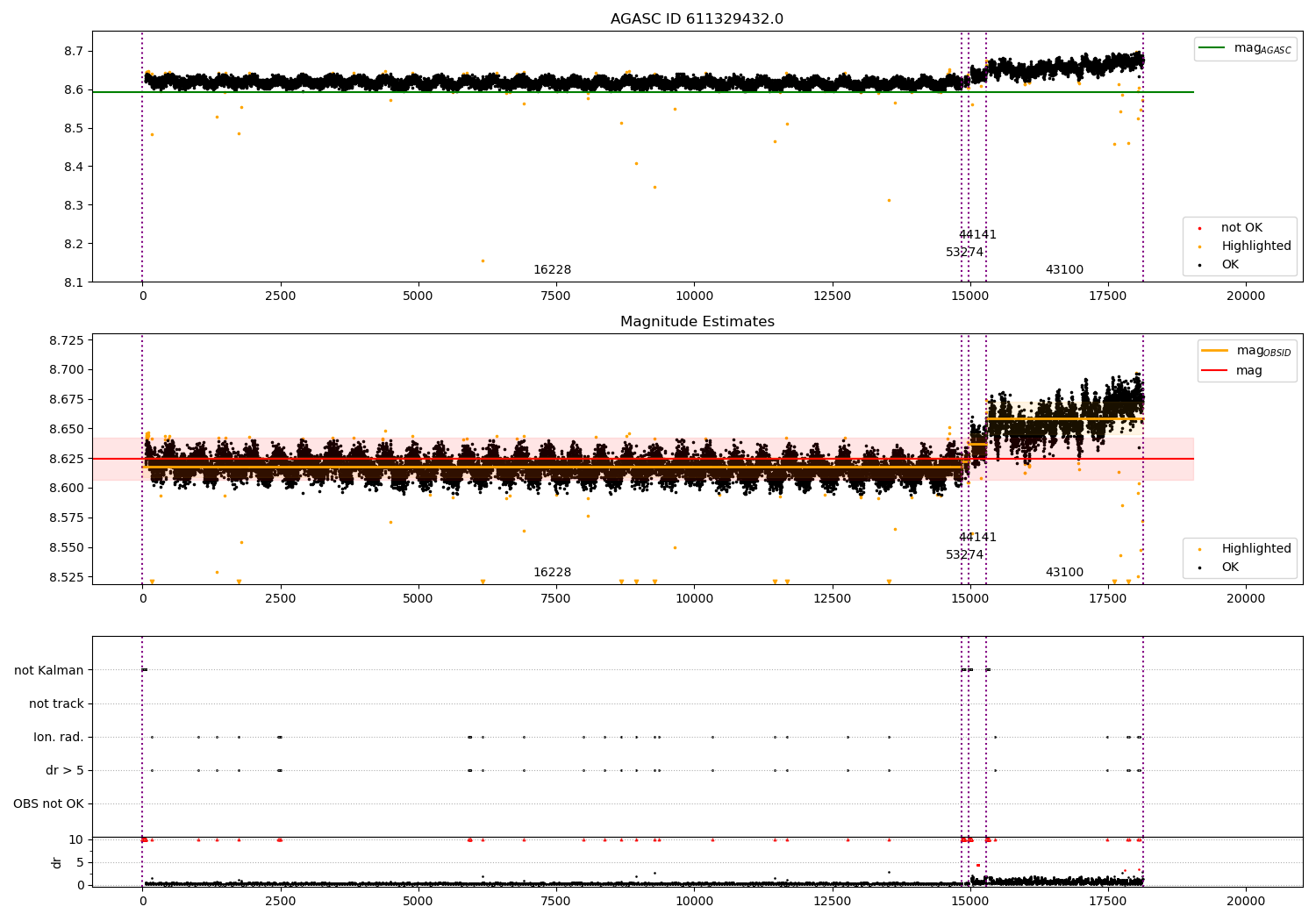Select the 8.625 y-axis tick label
The height and width of the screenshot is (921, 1316).
(x=67, y=459)
